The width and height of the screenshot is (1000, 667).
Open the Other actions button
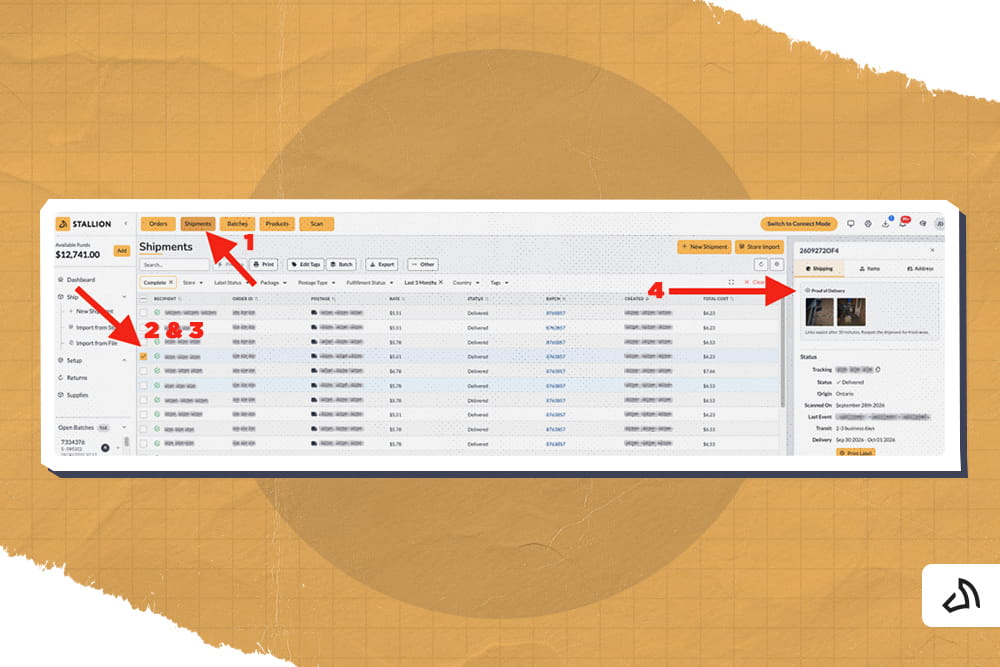[x=423, y=264]
